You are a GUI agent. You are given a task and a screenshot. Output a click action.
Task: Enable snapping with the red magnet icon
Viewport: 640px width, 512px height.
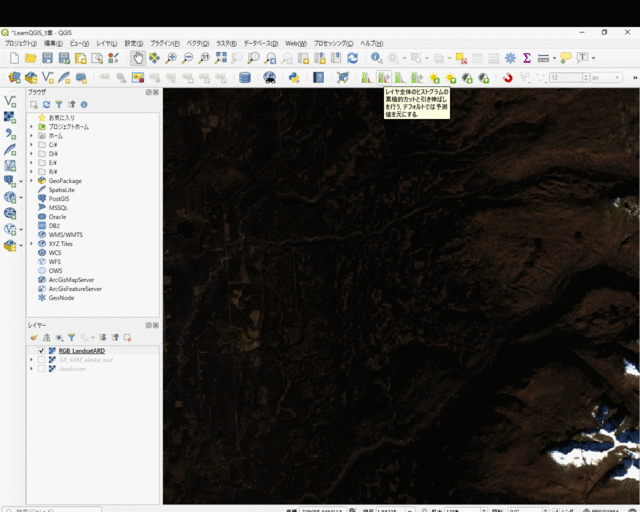507,77
